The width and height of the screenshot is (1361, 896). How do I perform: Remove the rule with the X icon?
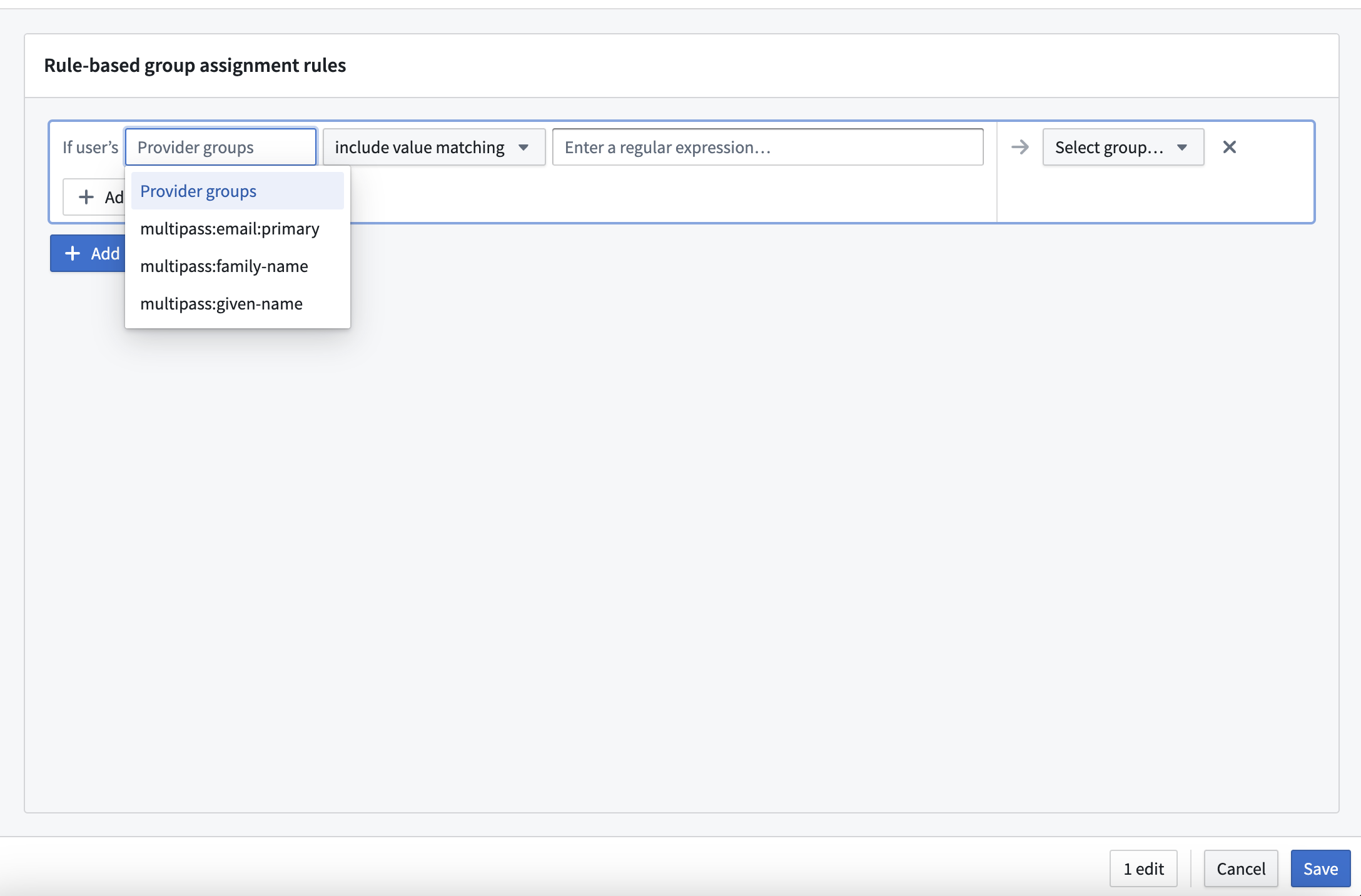[x=1229, y=147]
